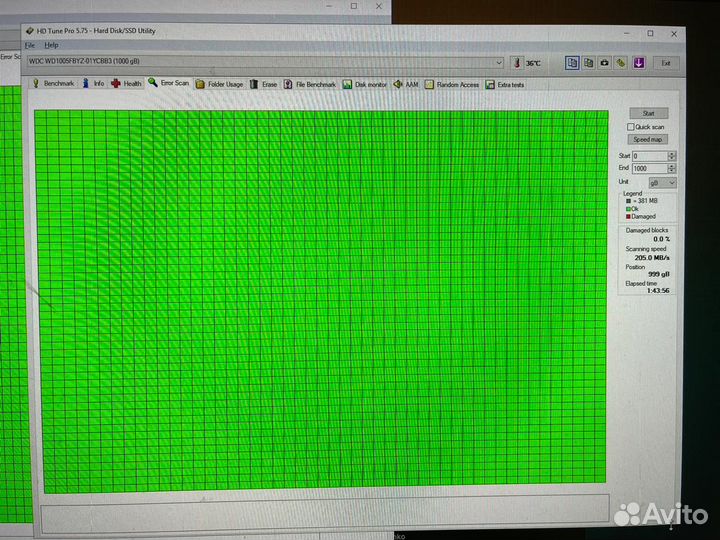Click the green Ok legend swatch
The width and height of the screenshot is (720, 540).
click(628, 209)
